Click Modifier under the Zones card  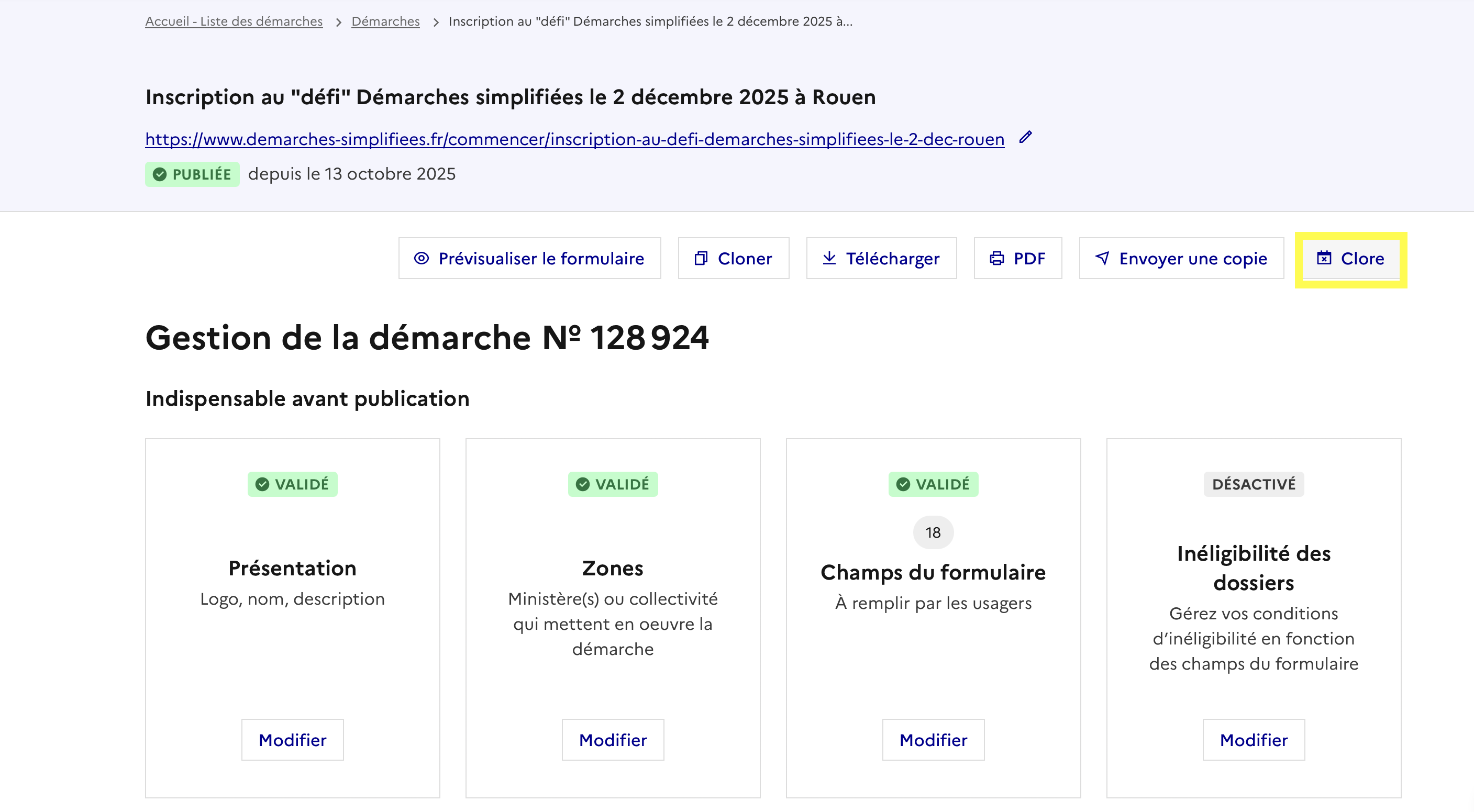click(612, 739)
